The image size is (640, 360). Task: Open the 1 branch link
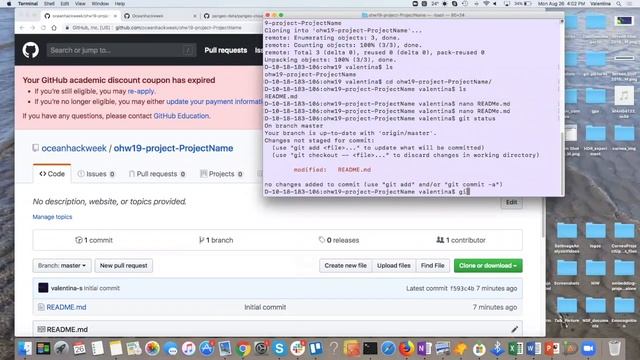pyautogui.click(x=216, y=240)
